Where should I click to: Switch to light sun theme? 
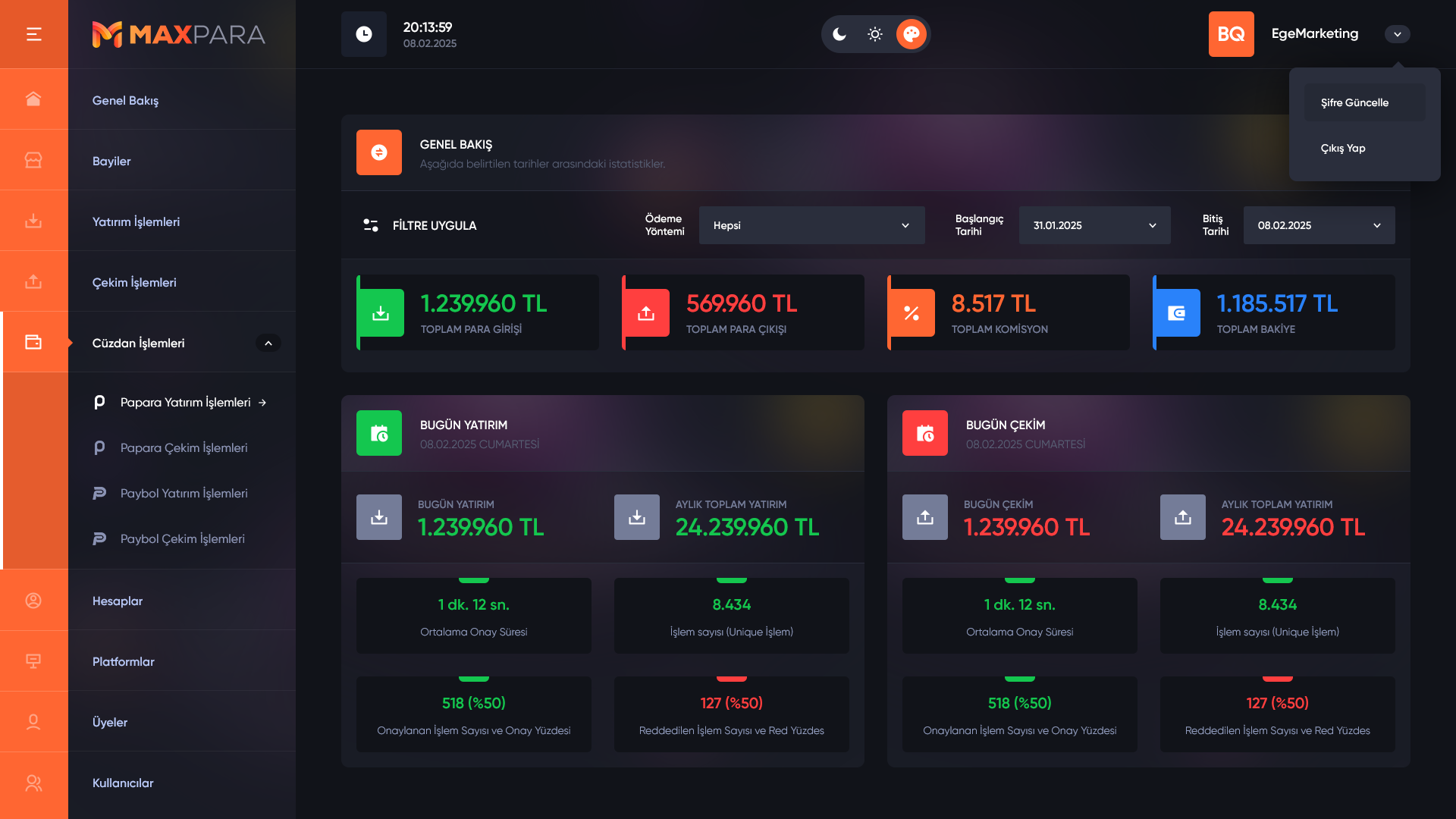click(x=875, y=34)
